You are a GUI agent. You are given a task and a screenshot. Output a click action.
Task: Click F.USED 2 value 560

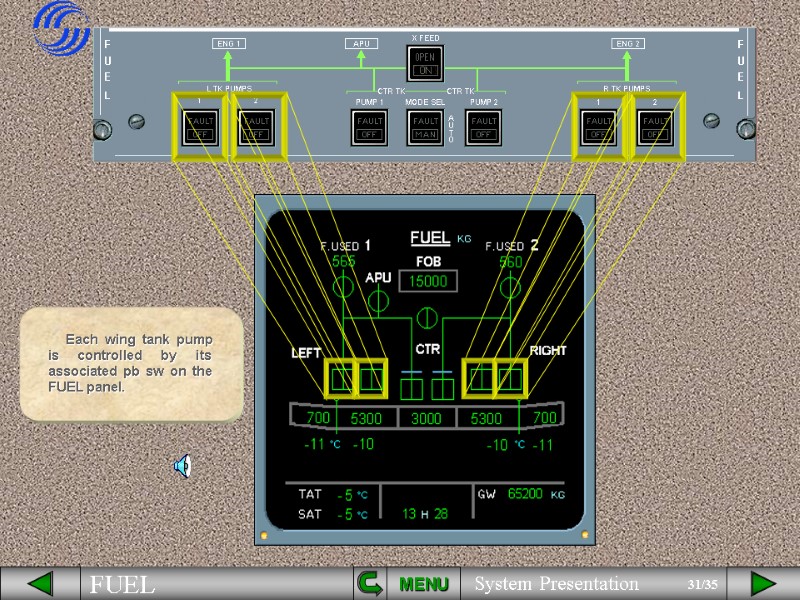pos(511,262)
